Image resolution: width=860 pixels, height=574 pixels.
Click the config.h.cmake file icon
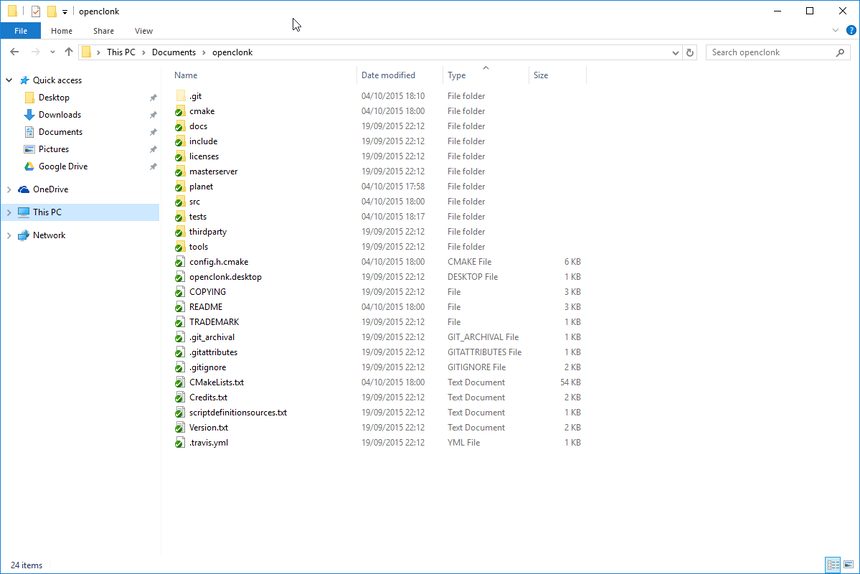tap(179, 262)
